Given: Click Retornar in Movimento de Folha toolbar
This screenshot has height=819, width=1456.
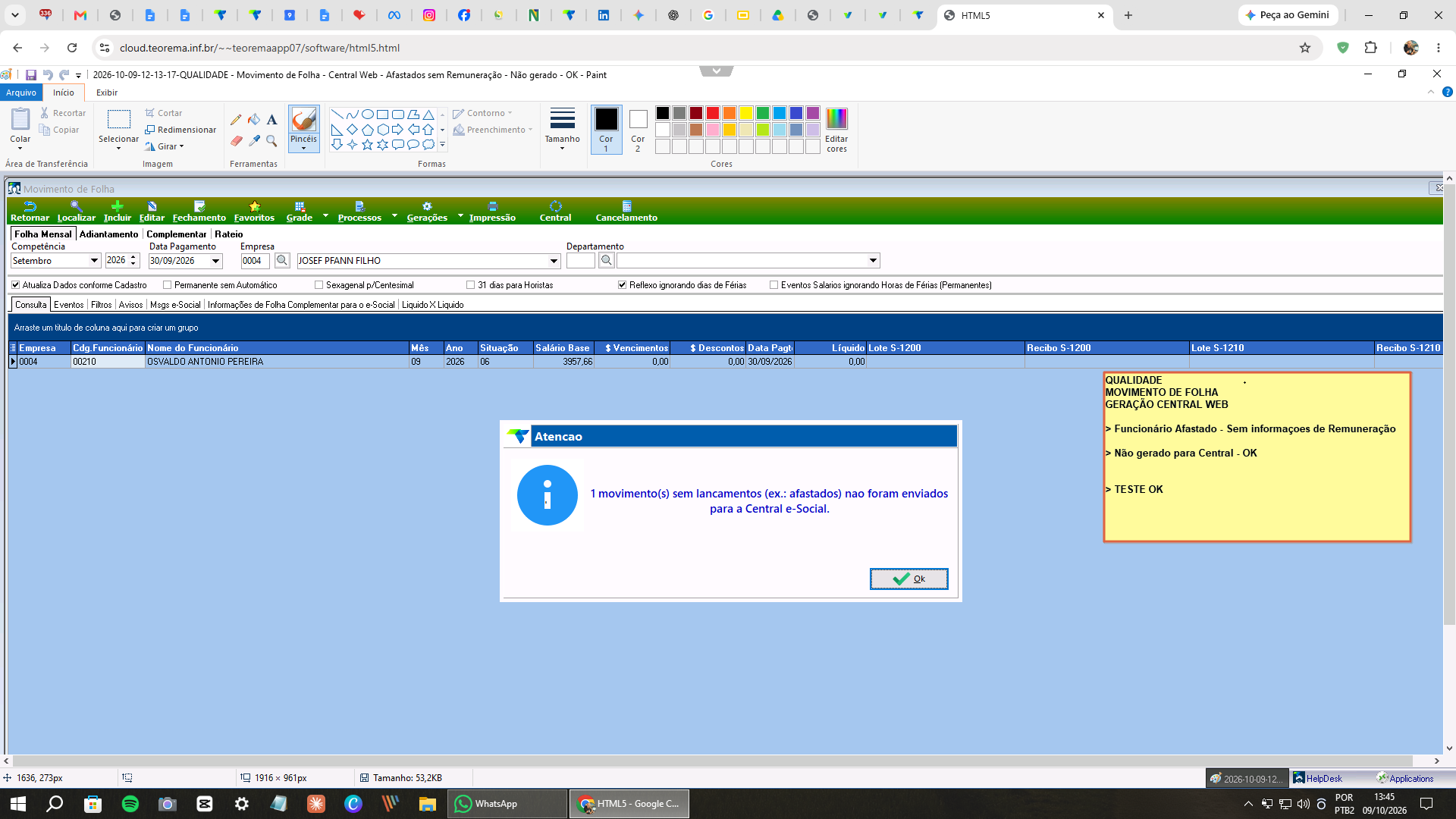Looking at the screenshot, I should (x=30, y=212).
